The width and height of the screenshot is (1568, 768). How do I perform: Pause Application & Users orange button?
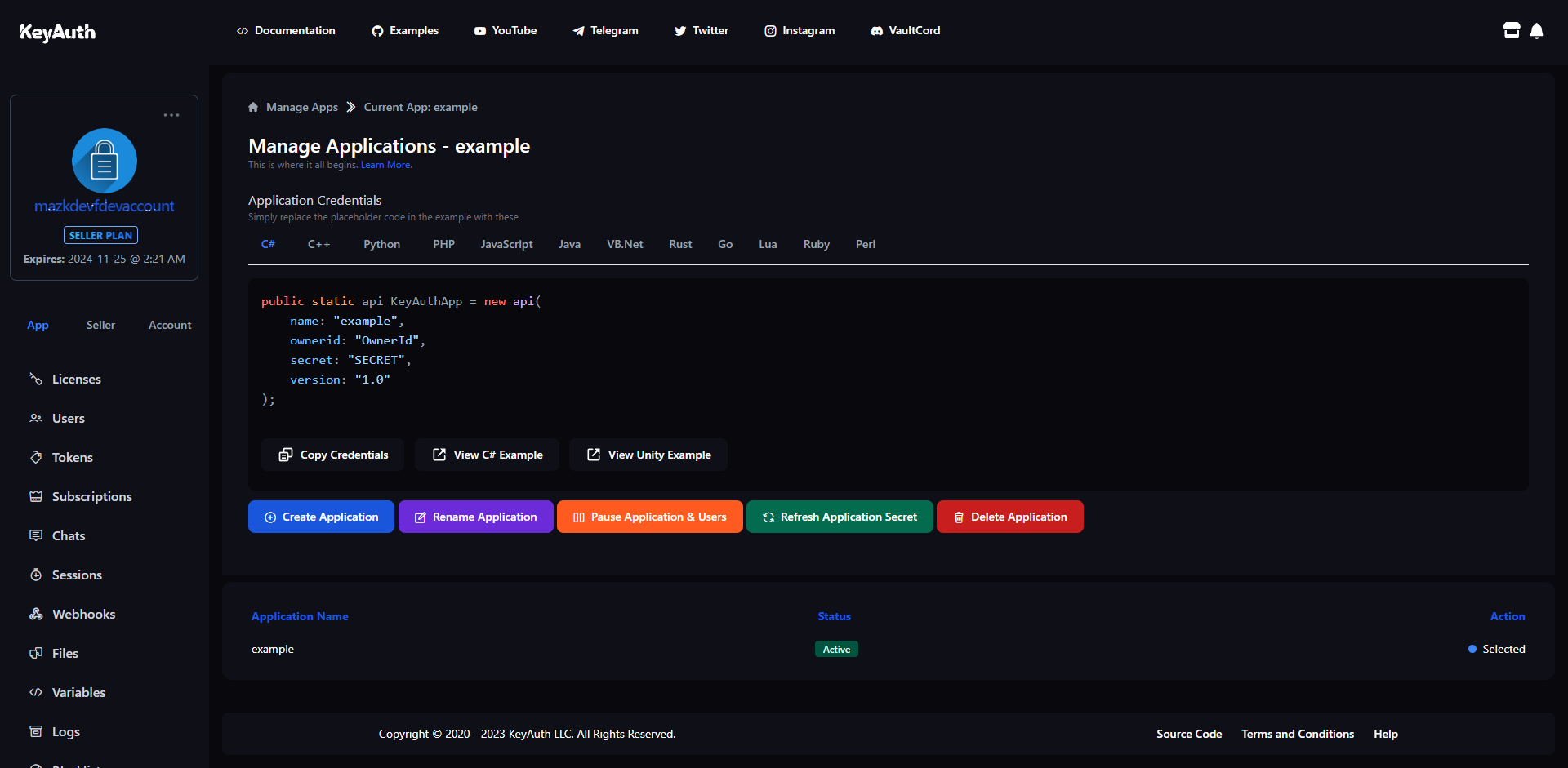(x=649, y=517)
